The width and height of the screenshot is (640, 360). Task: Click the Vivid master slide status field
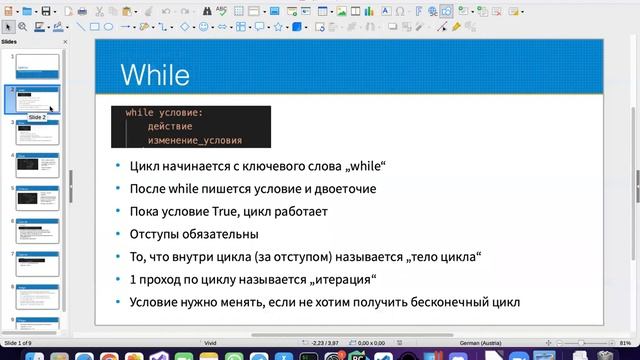(x=210, y=343)
